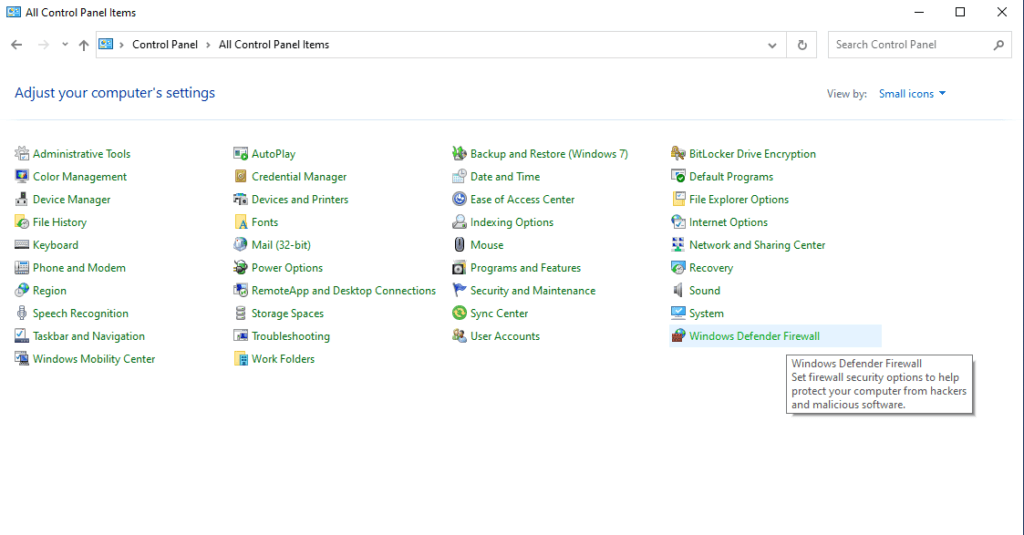Click the Default Programs link
Viewport: 1024px width, 535px height.
click(731, 176)
